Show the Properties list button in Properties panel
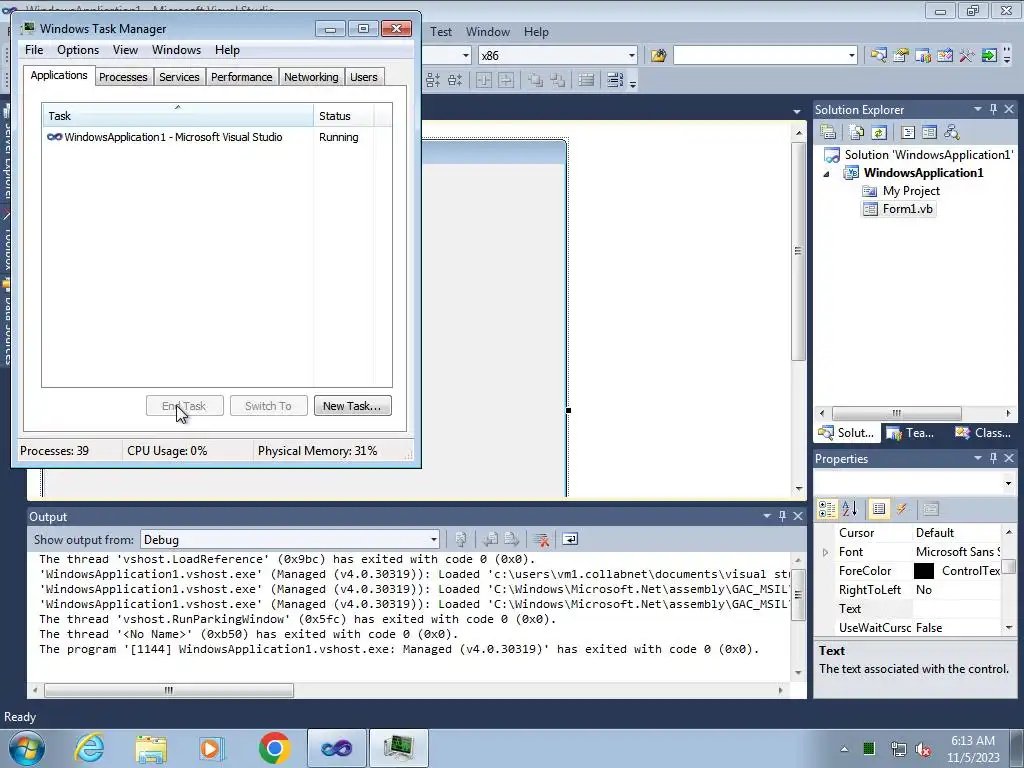The width and height of the screenshot is (1024, 768). pyautogui.click(x=879, y=509)
